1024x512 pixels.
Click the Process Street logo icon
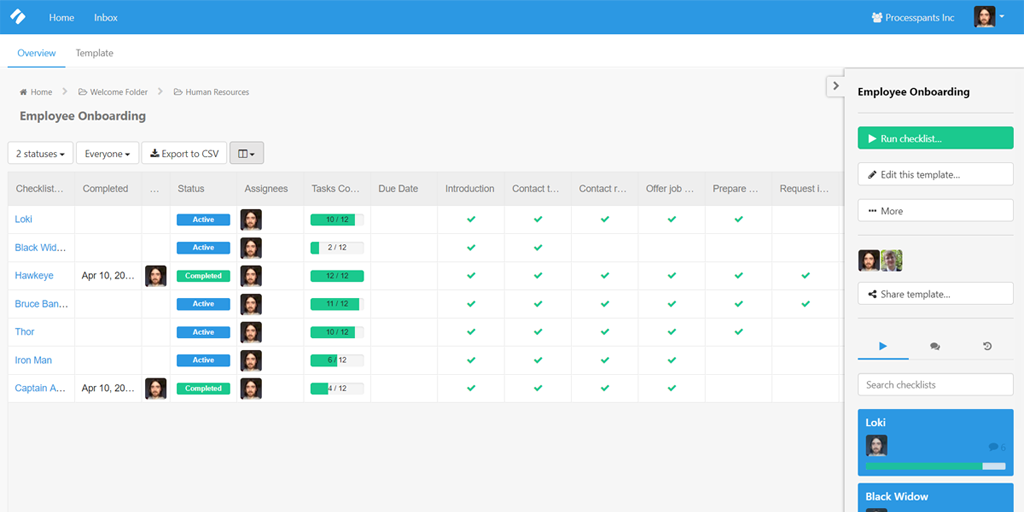pyautogui.click(x=18, y=16)
